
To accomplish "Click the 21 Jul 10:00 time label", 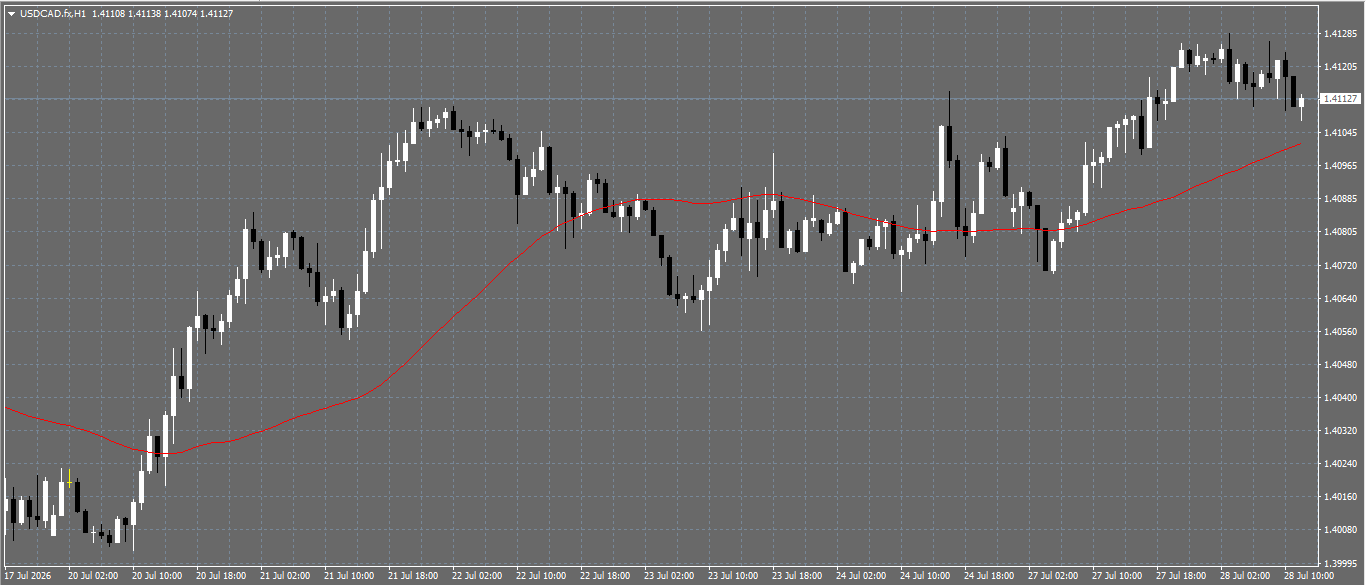I will pos(349,577).
